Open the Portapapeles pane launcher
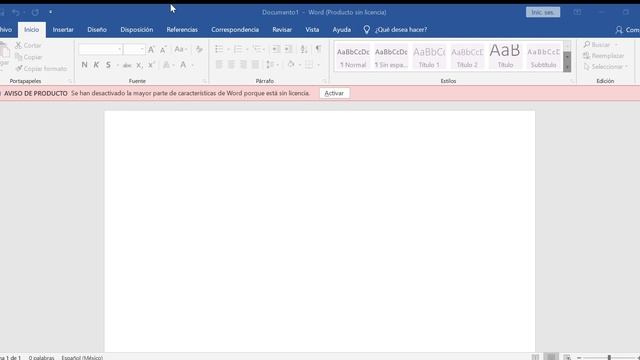640x360 pixels. click(69, 81)
